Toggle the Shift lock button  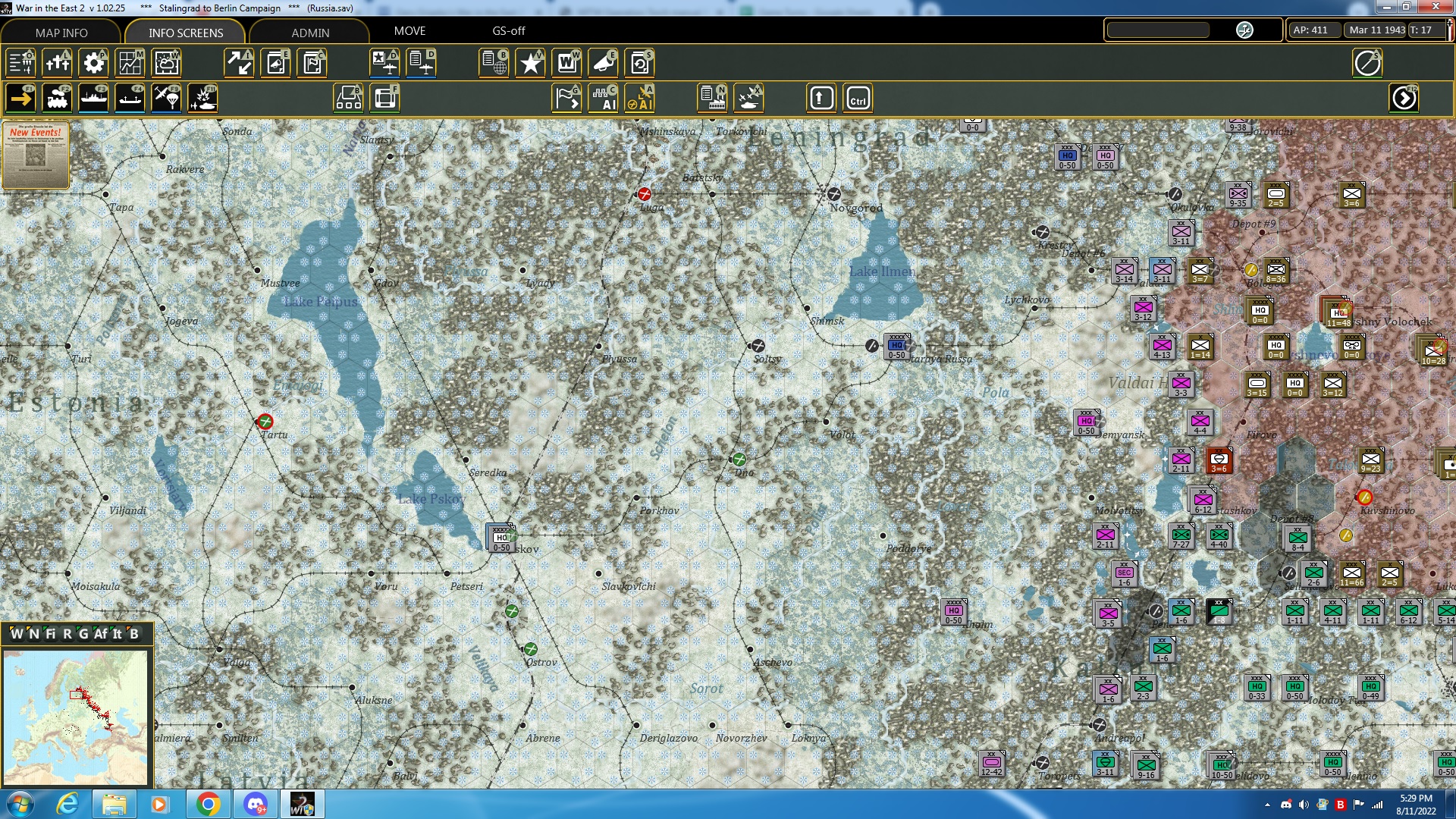click(821, 99)
